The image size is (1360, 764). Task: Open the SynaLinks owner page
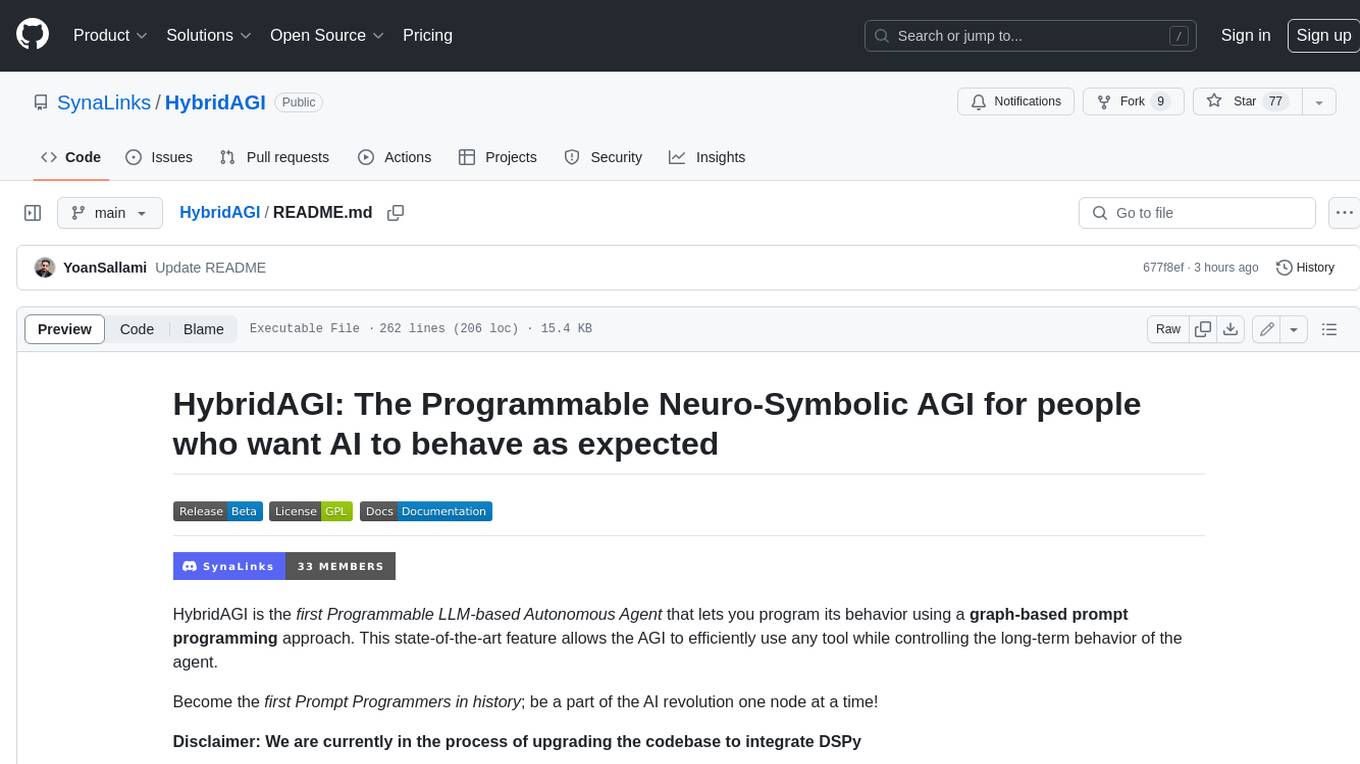[104, 102]
